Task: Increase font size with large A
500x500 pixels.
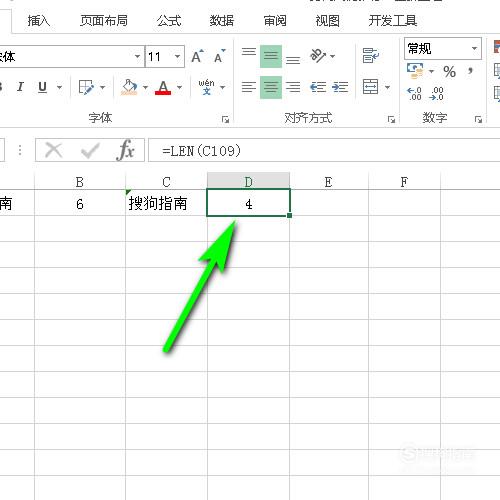Action: point(197,56)
